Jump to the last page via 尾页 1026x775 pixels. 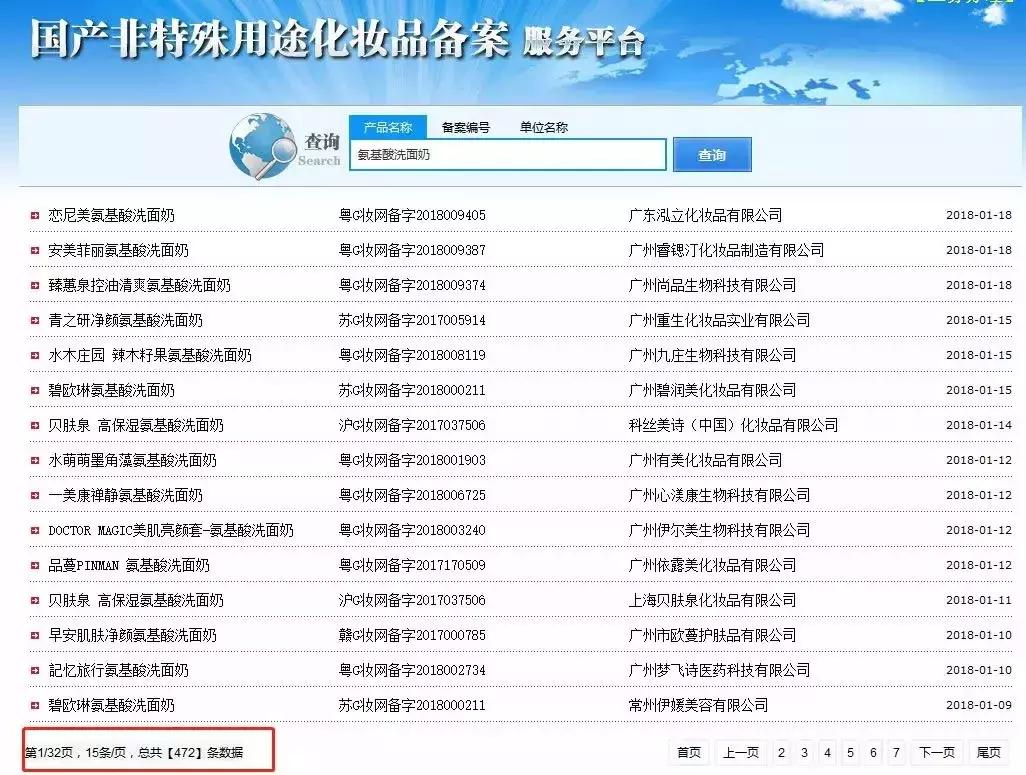(x=991, y=752)
